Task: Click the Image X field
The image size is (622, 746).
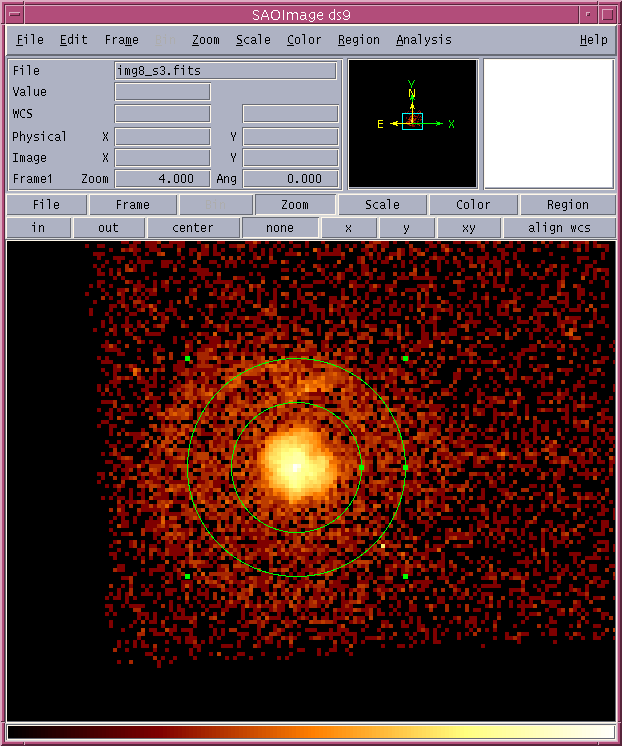Action: coord(163,157)
